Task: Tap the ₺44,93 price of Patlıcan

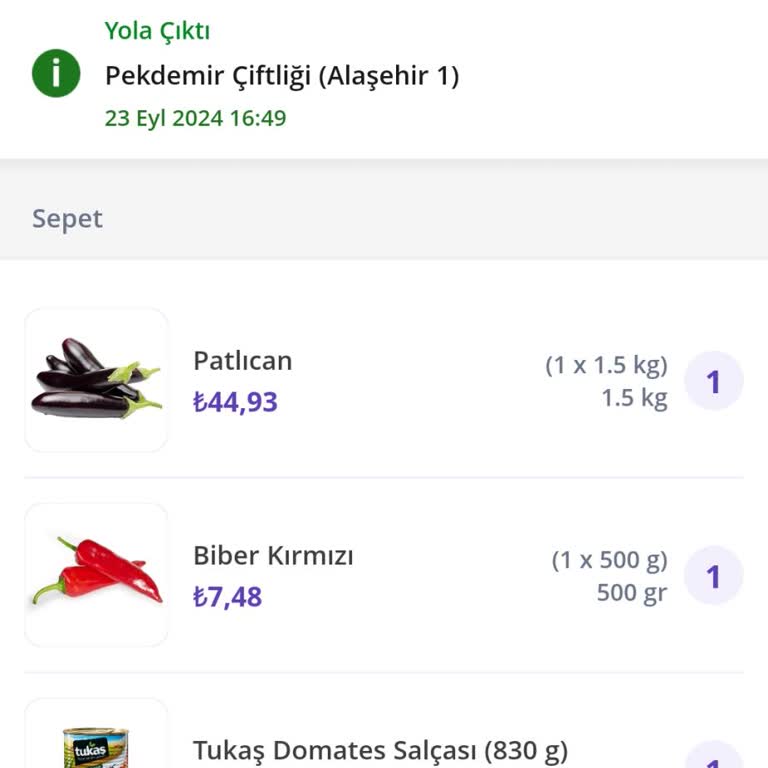Action: [x=236, y=402]
